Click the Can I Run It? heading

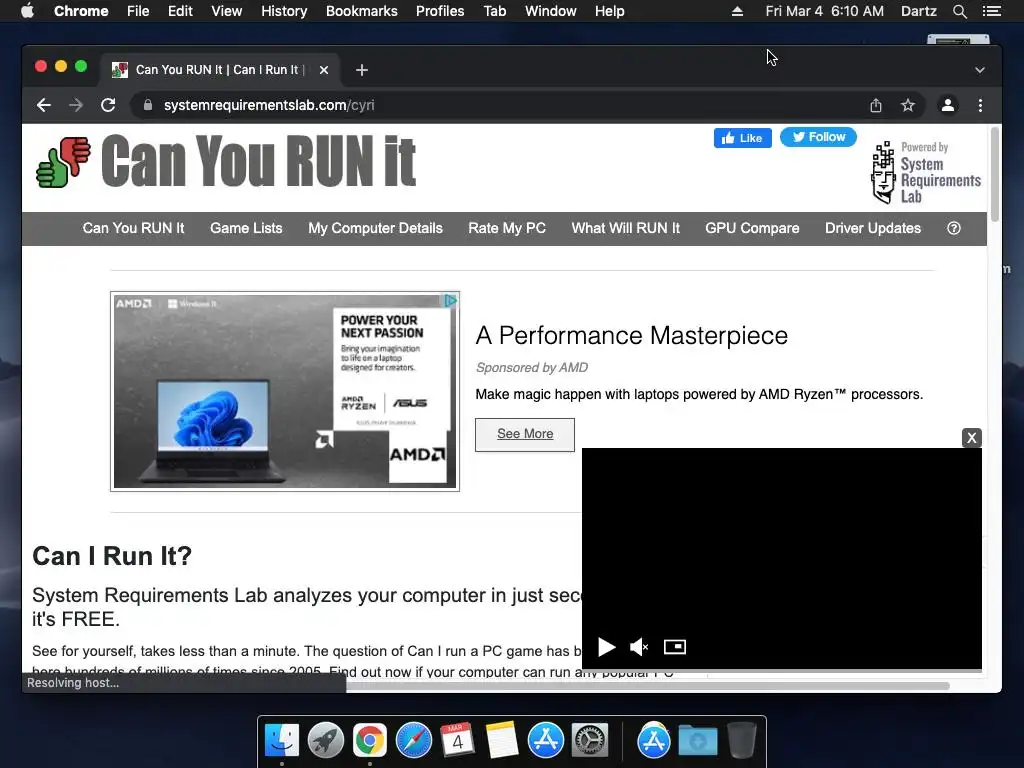pyautogui.click(x=112, y=556)
